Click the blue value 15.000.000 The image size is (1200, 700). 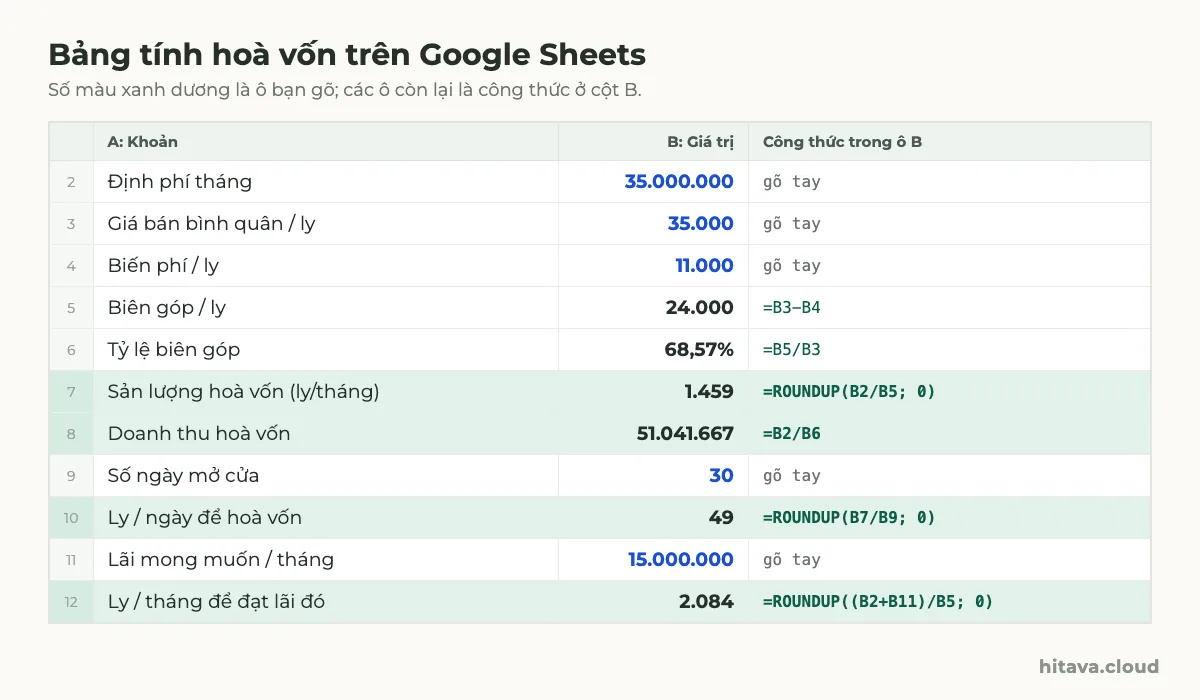tap(681, 560)
